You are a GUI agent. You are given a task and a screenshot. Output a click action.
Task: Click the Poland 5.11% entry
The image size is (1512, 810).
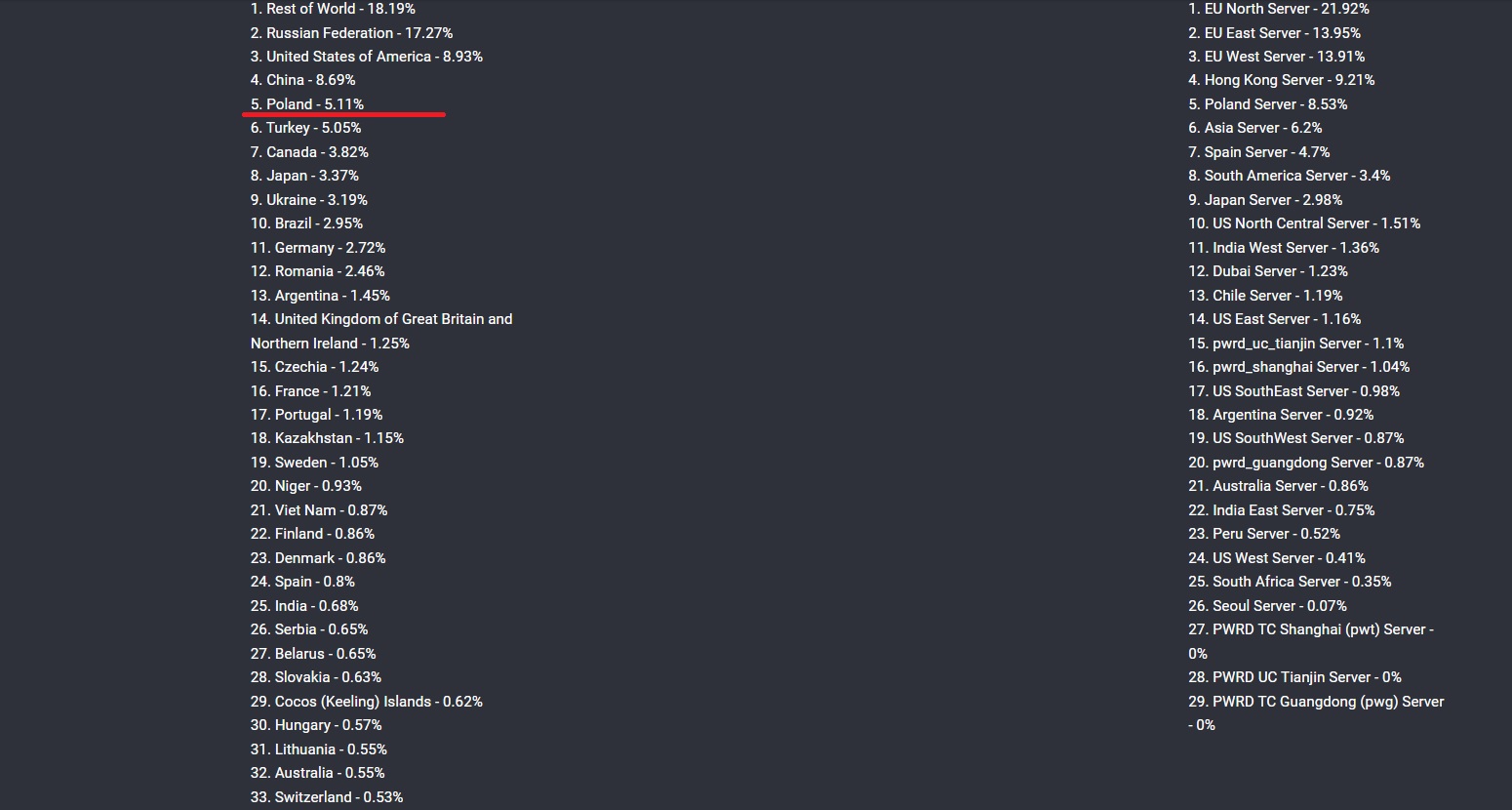click(x=307, y=104)
